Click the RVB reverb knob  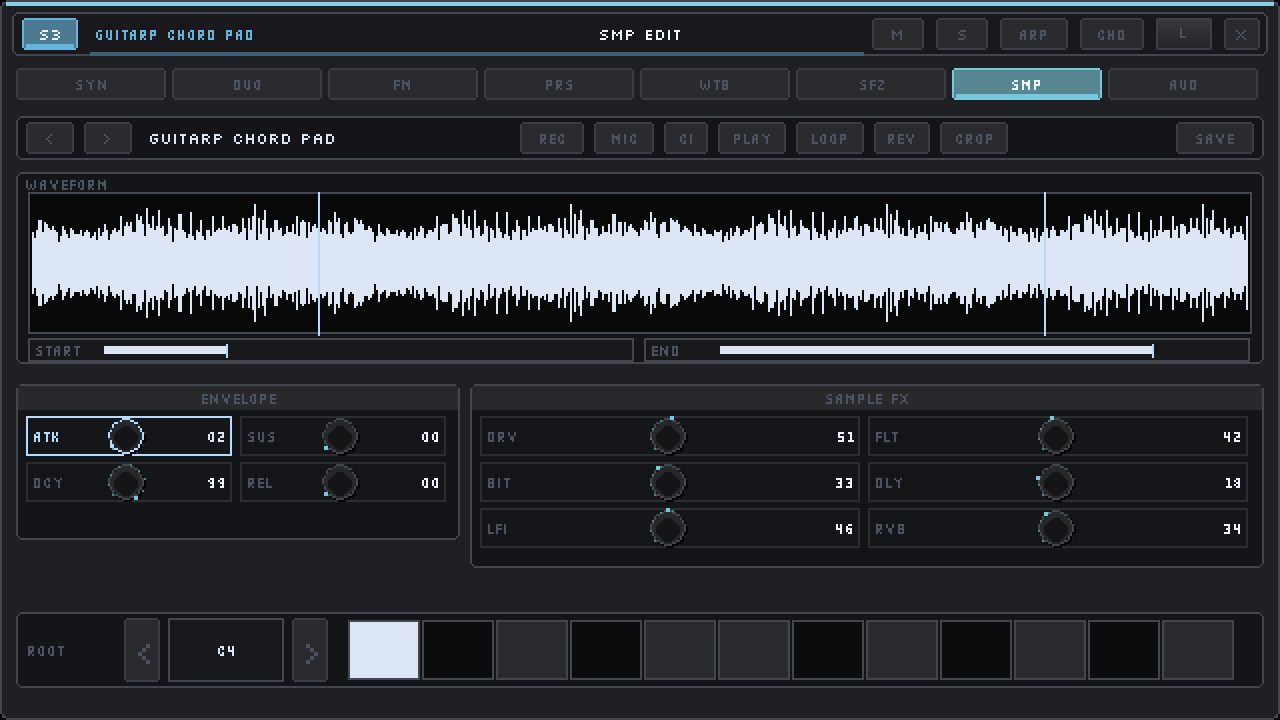click(x=1056, y=529)
